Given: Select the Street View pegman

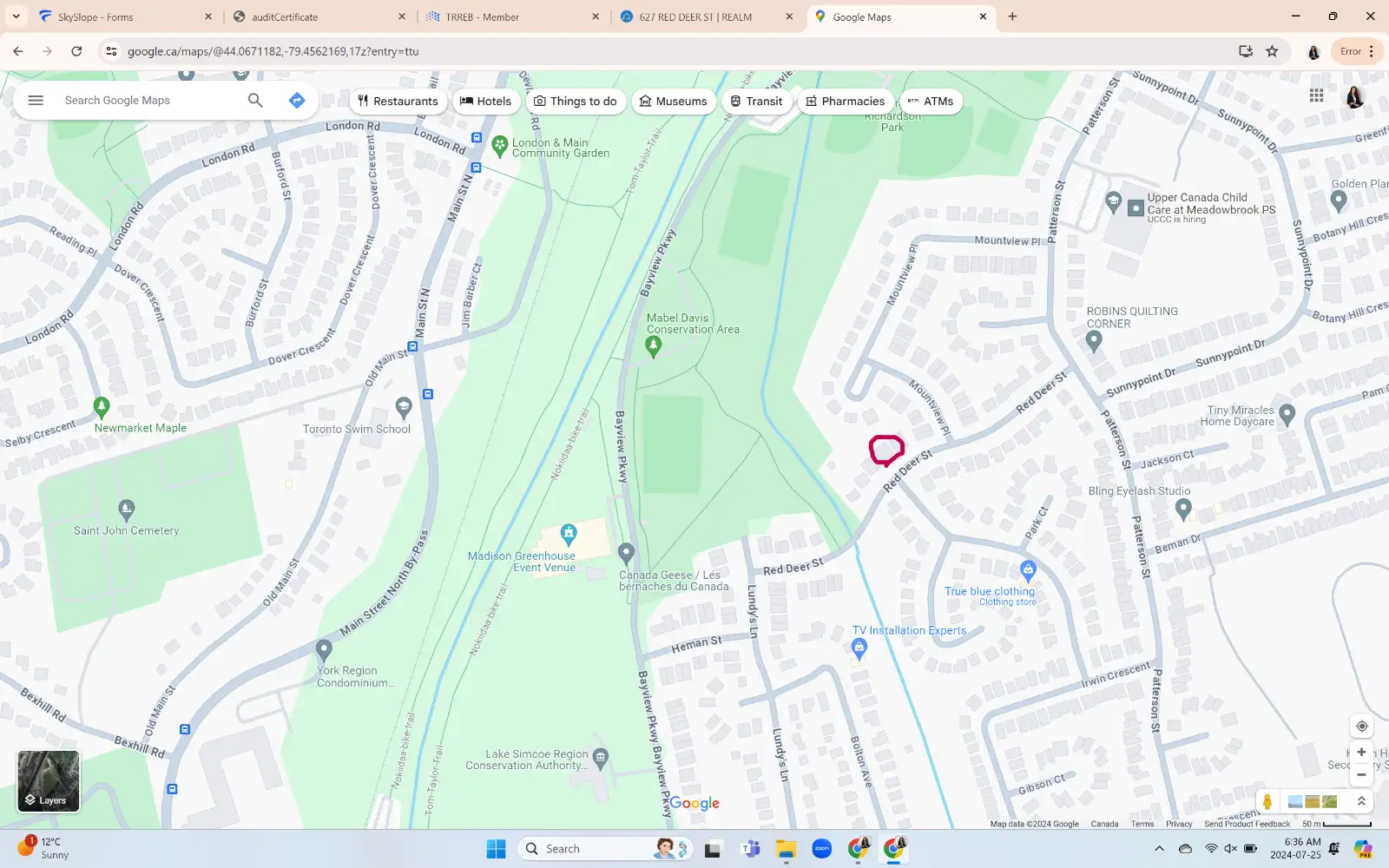Looking at the screenshot, I should pos(1267,802).
